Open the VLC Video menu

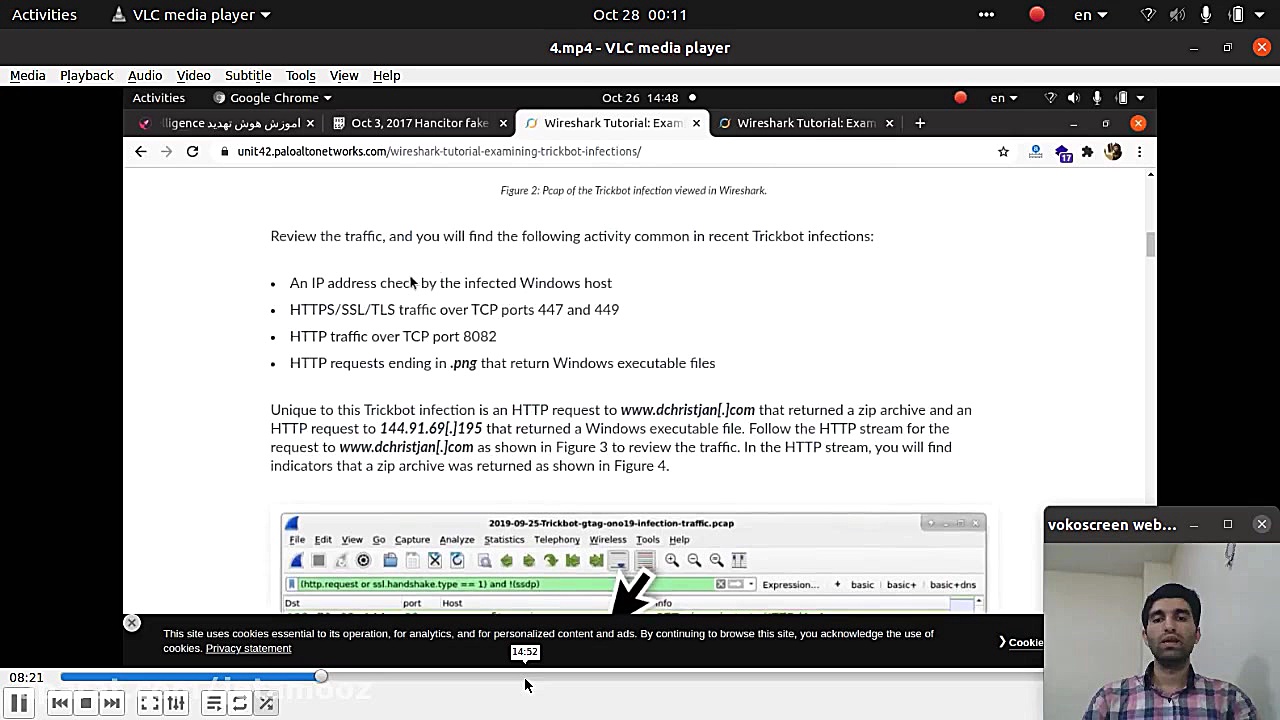(x=194, y=75)
